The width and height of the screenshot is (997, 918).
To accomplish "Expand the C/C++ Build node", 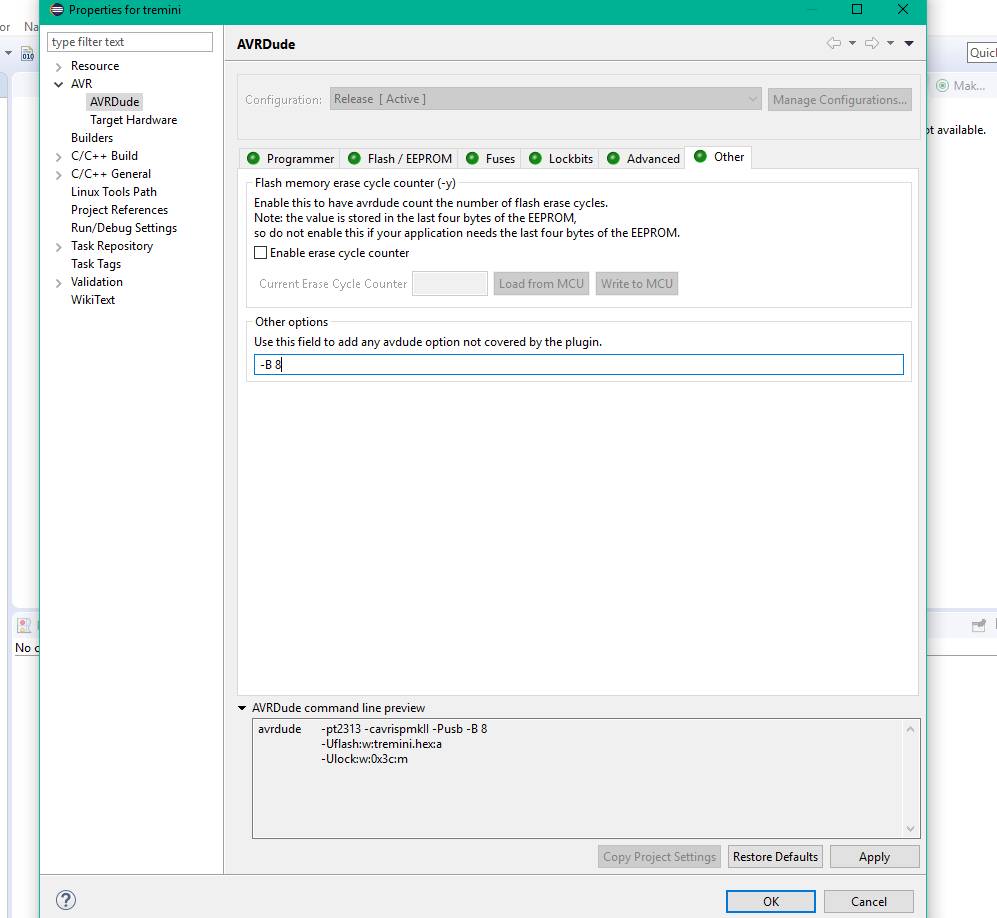I will click(x=58, y=157).
